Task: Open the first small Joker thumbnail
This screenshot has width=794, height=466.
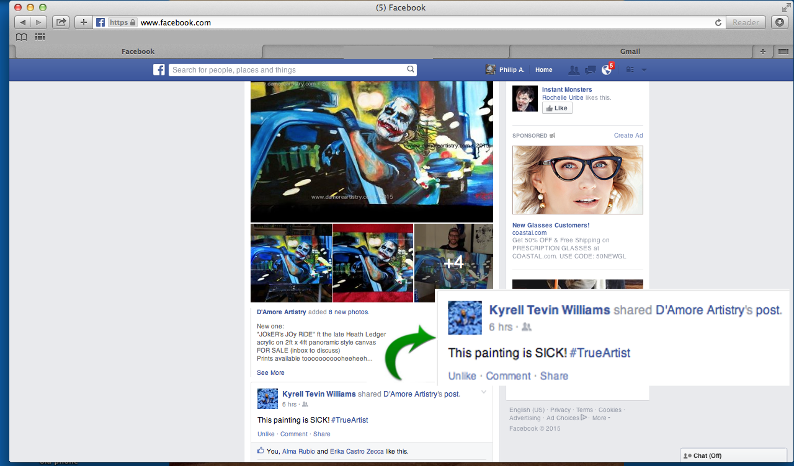Action: [x=291, y=263]
